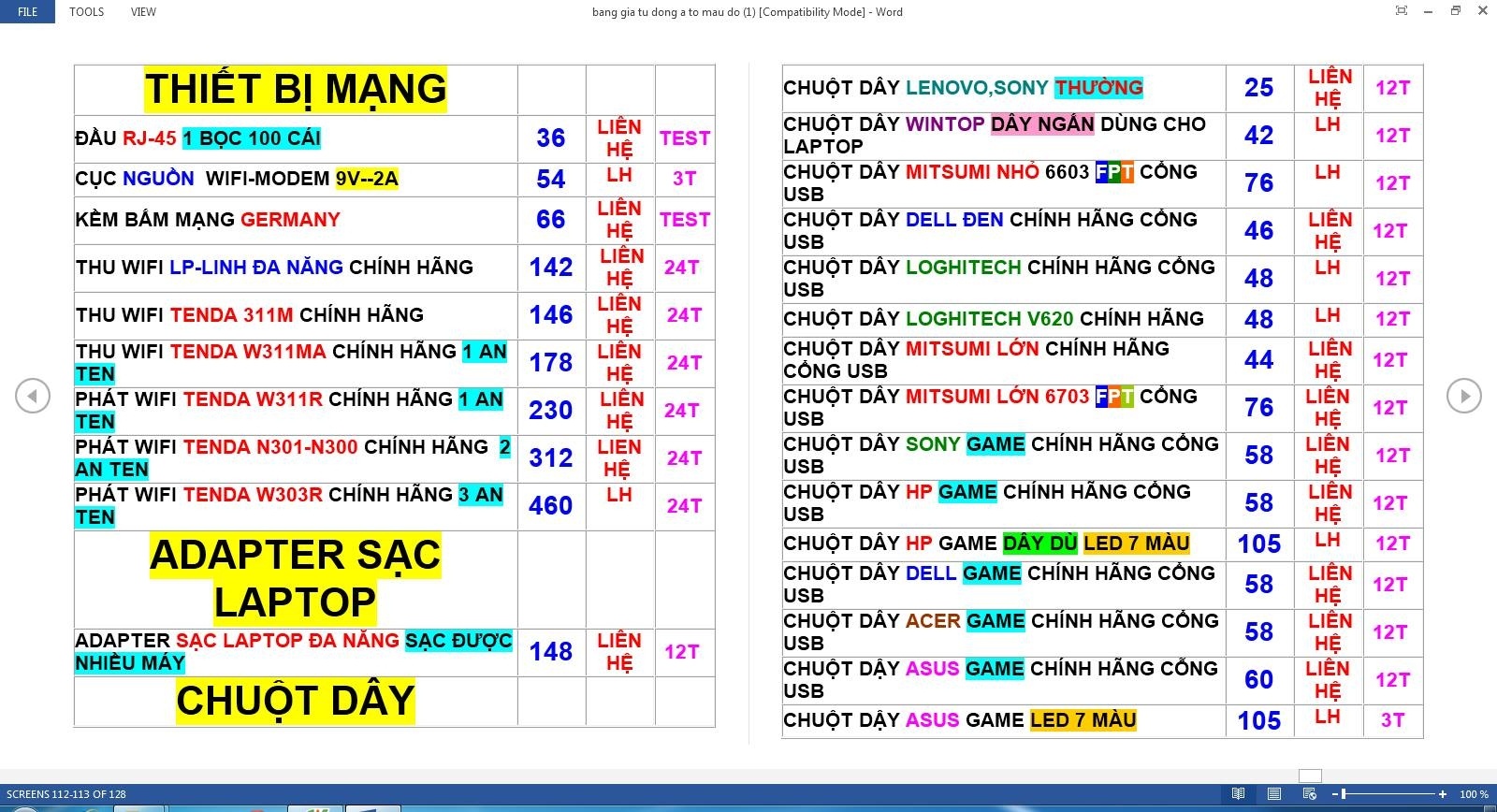Select CHUỘT DÂY SONY GAME text
The width and height of the screenshot is (1497, 812).
(x=1001, y=456)
